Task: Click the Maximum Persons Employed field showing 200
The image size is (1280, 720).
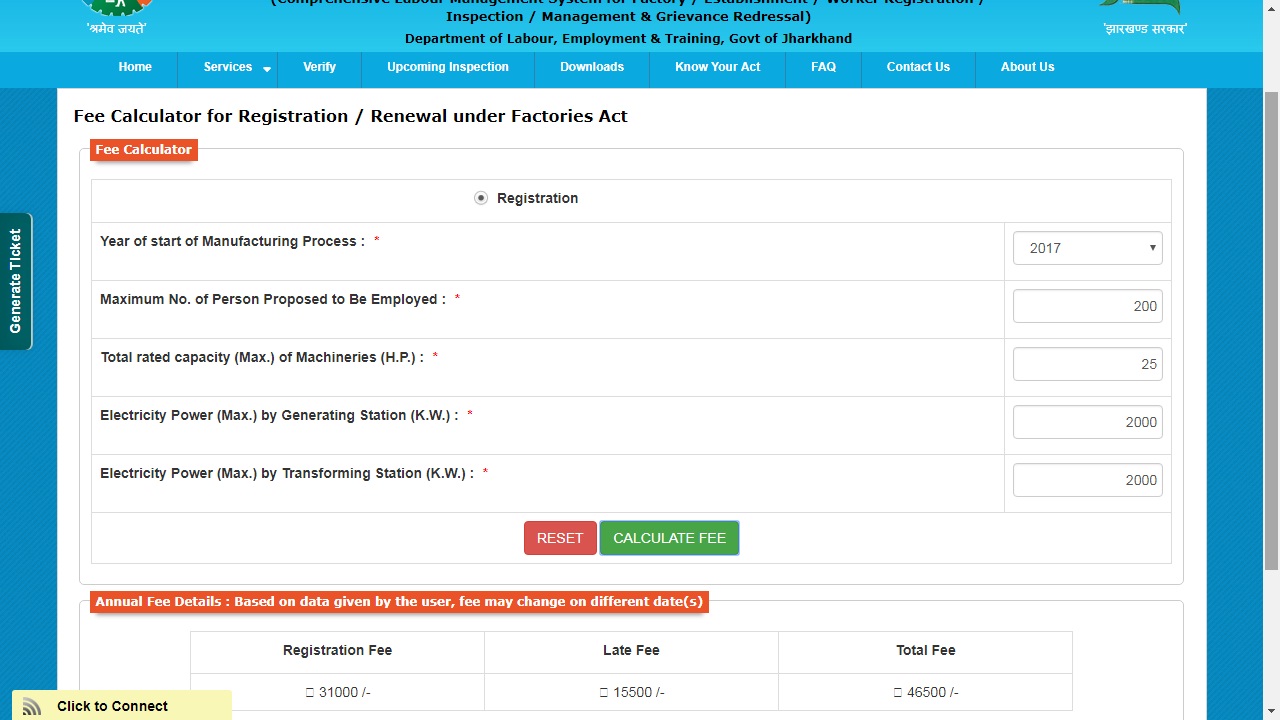Action: coord(1087,305)
